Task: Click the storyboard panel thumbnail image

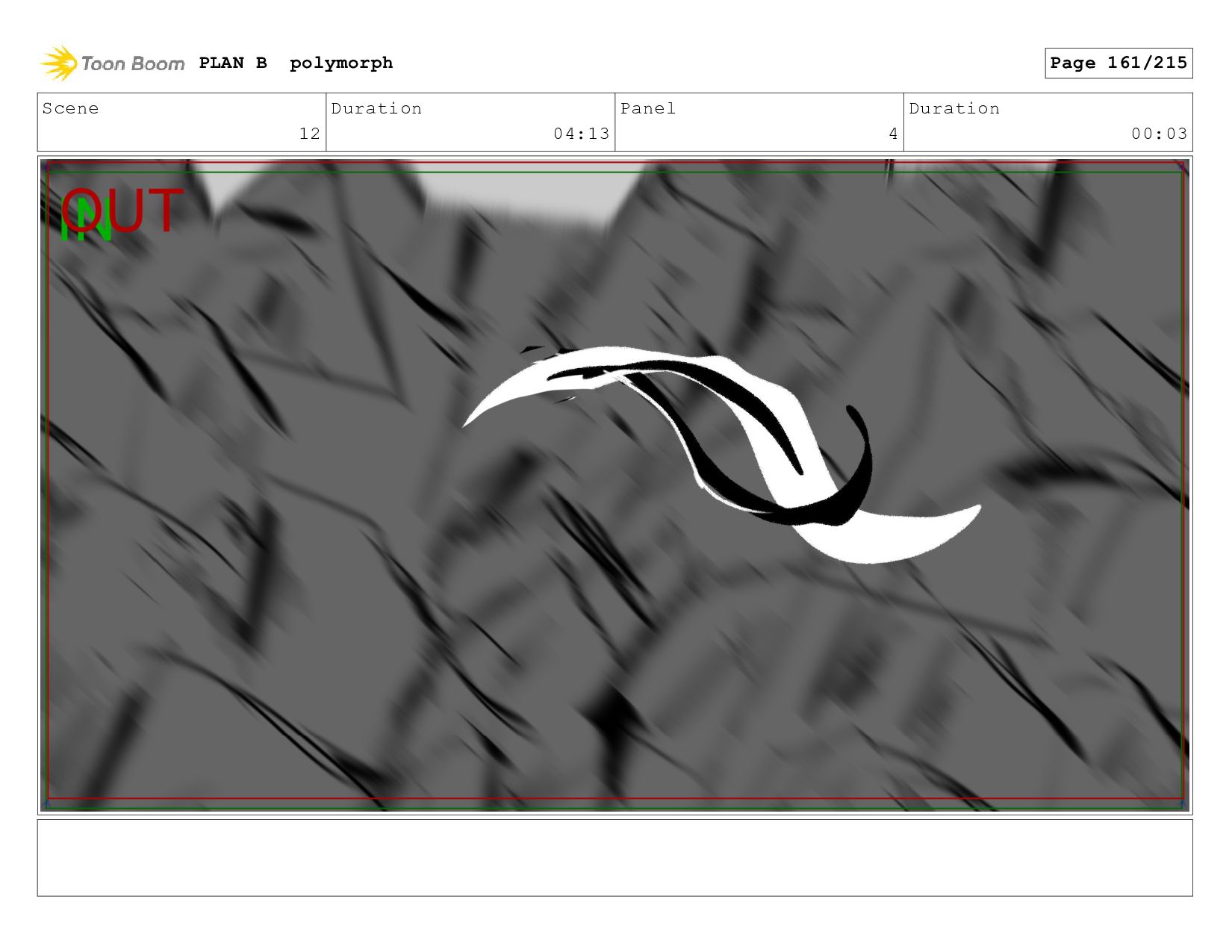Action: click(x=615, y=485)
